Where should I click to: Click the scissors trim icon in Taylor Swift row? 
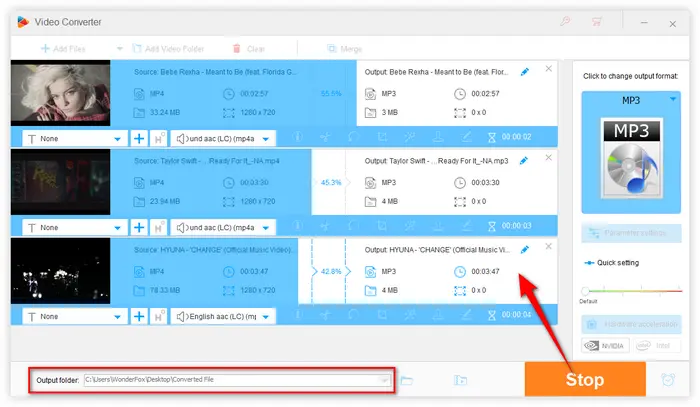[x=325, y=226]
